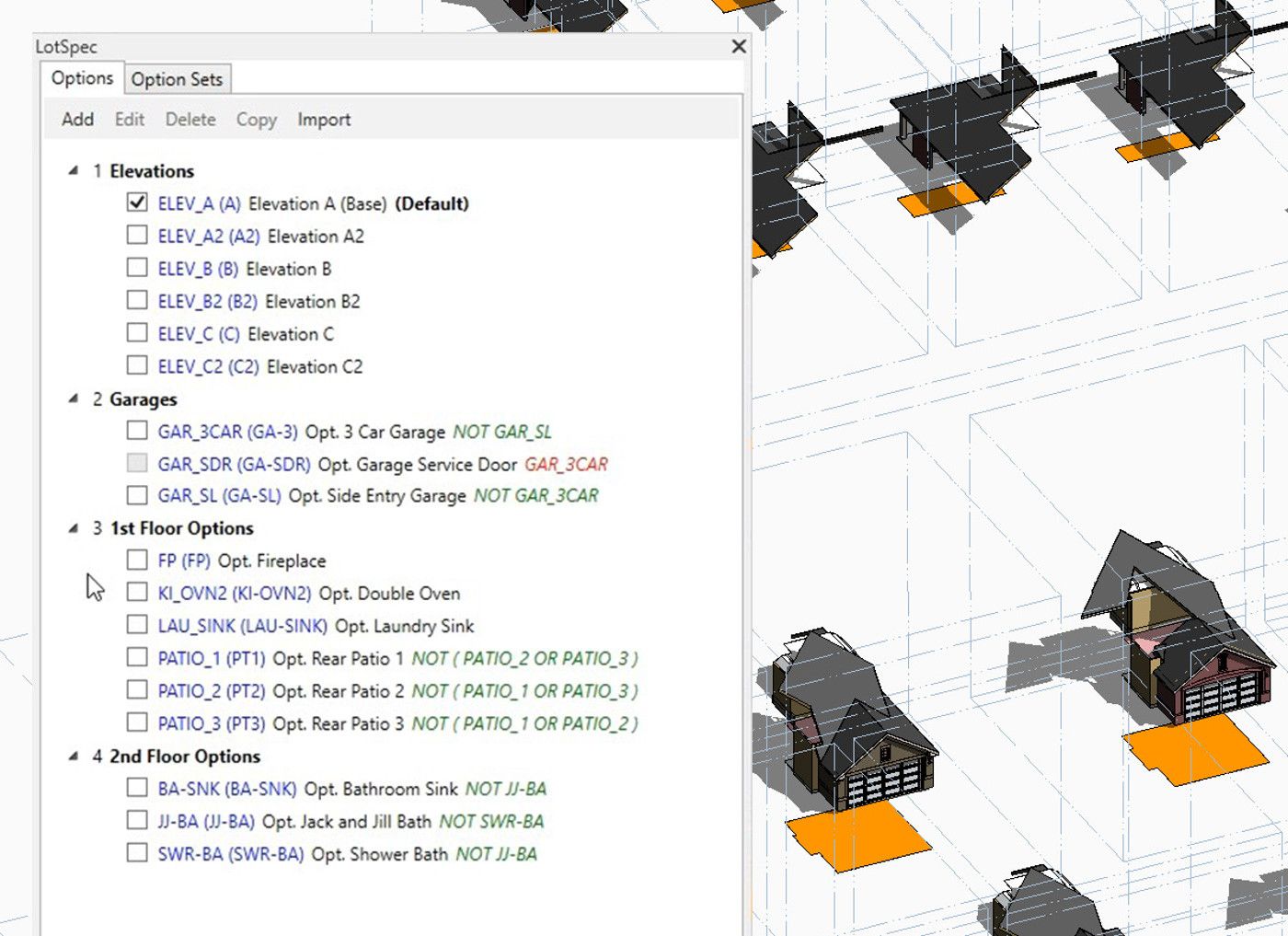Collapse the Elevations group
This screenshot has width=1288, height=936.
point(74,170)
